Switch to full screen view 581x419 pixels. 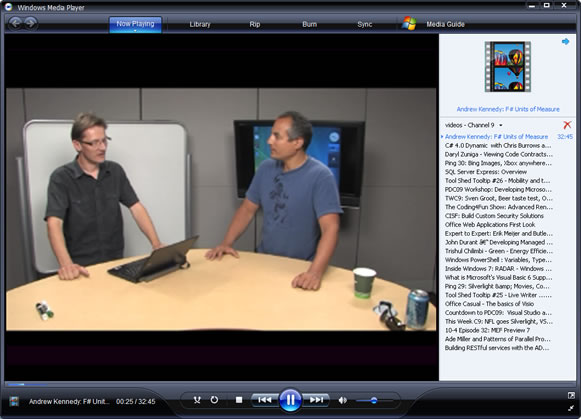571,395
